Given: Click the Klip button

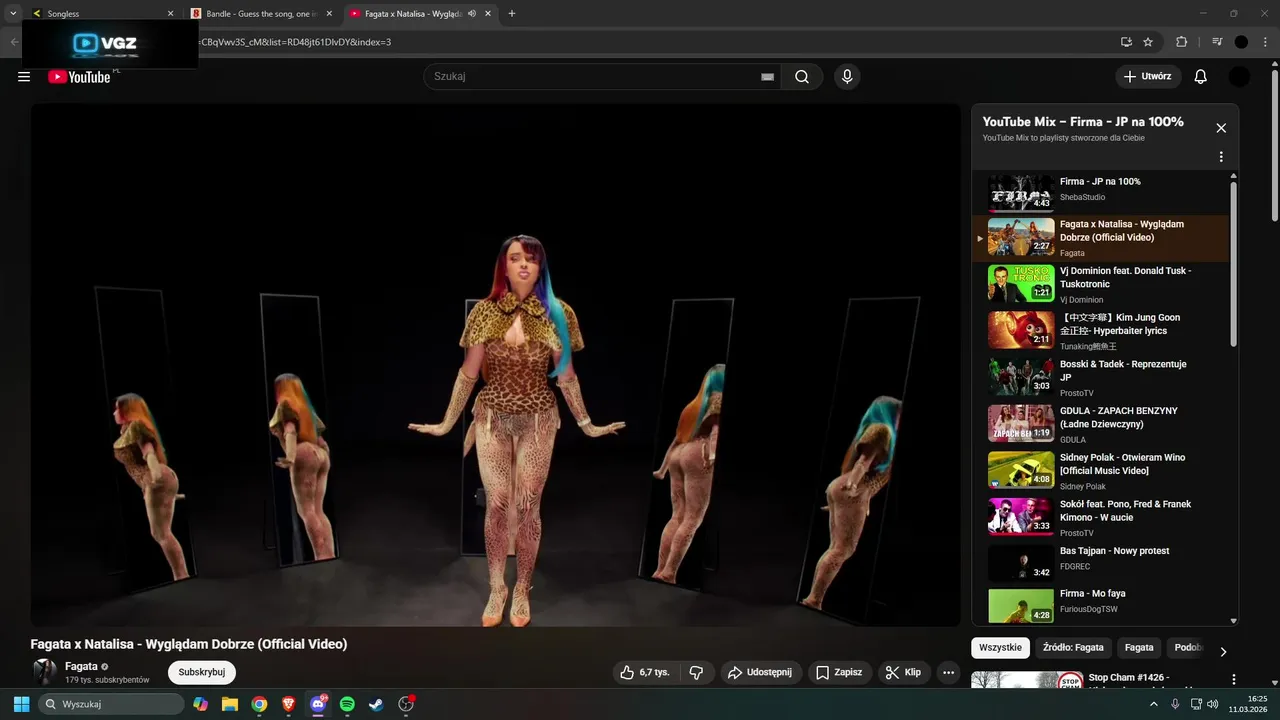Looking at the screenshot, I should (904, 672).
